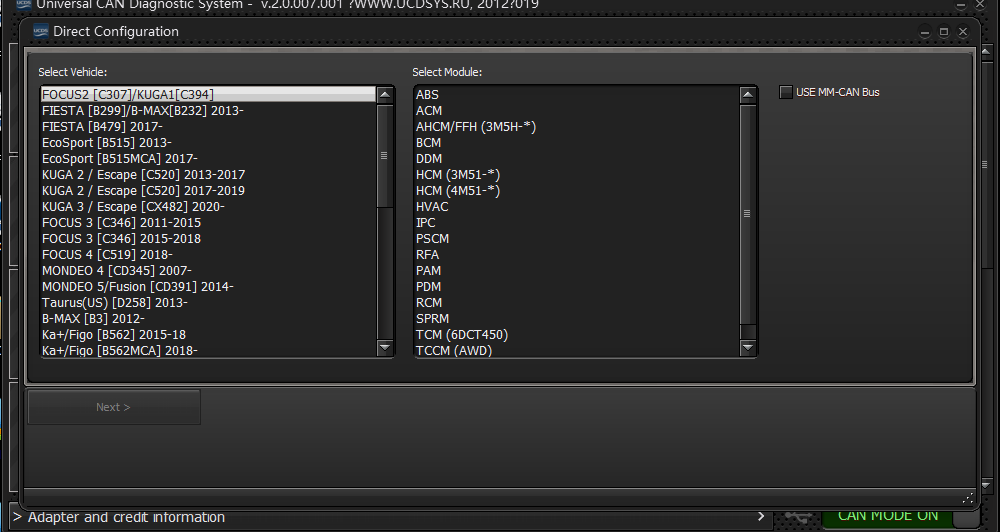Viewport: 1000px width, 532px height.
Task: Minimize the main Universal CAN Diagnostic window
Action: pyautogui.click(x=960, y=5)
